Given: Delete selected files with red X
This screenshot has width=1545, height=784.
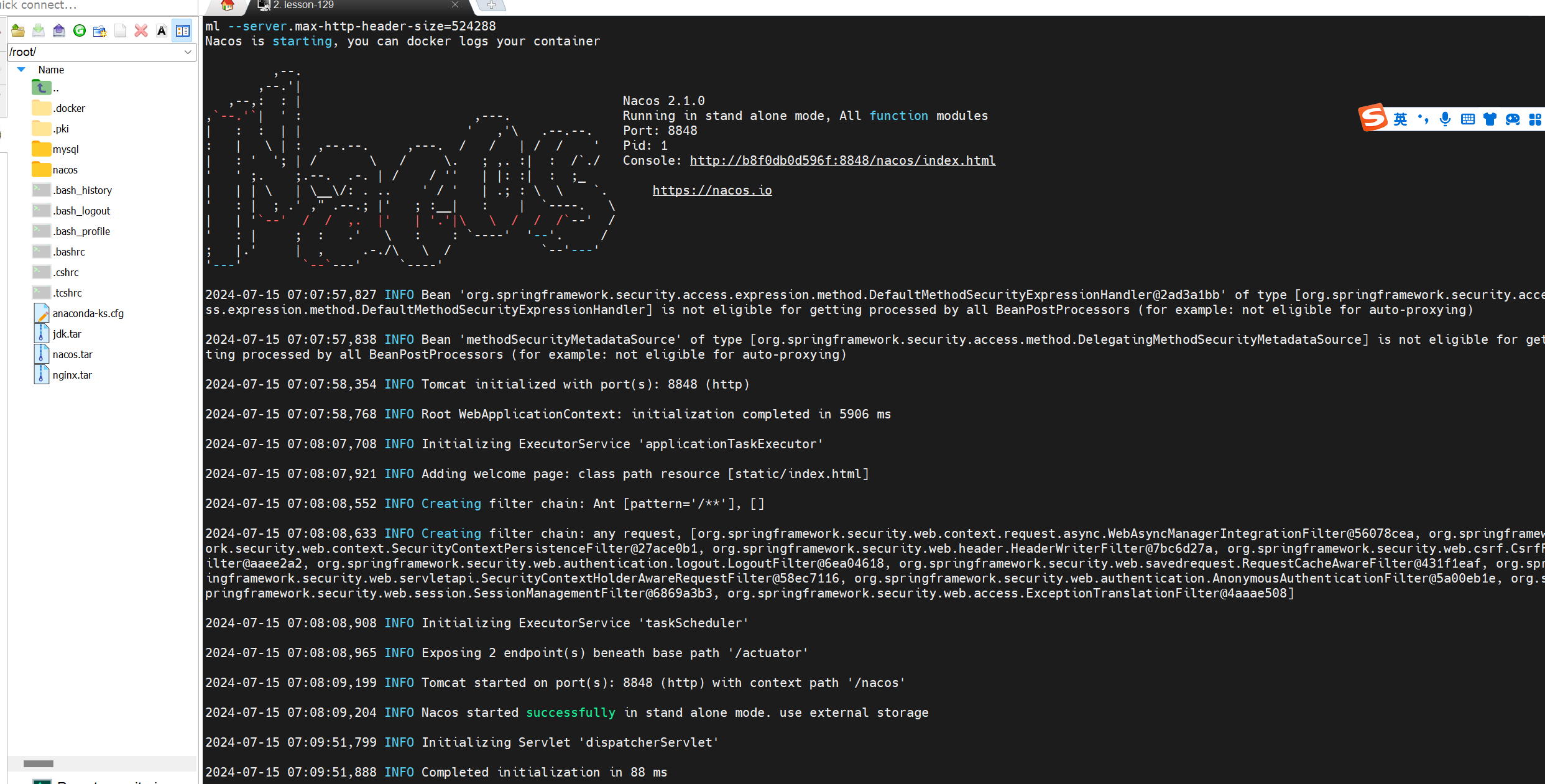Looking at the screenshot, I should coord(141,30).
